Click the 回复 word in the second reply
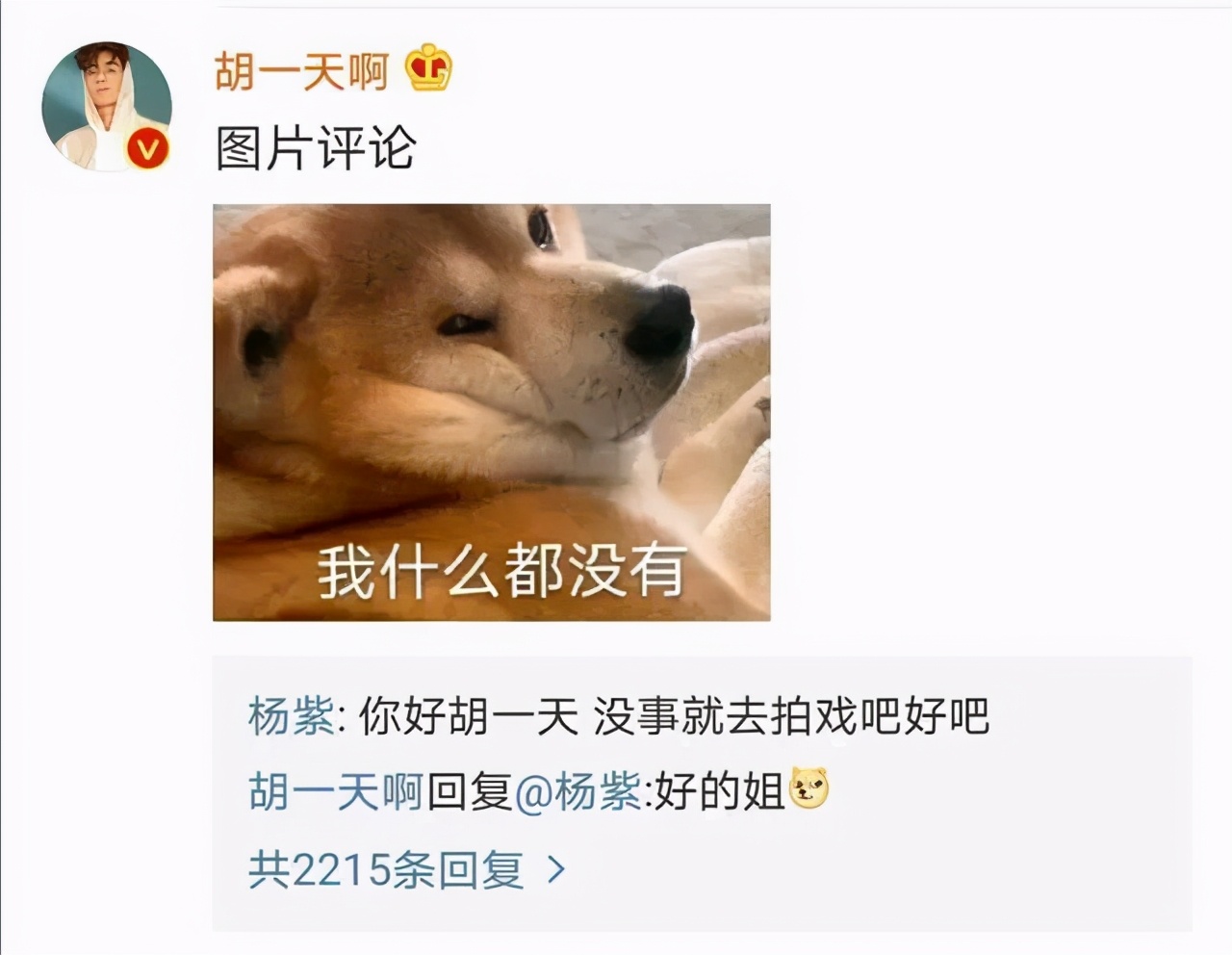The image size is (1232, 955). tap(469, 792)
